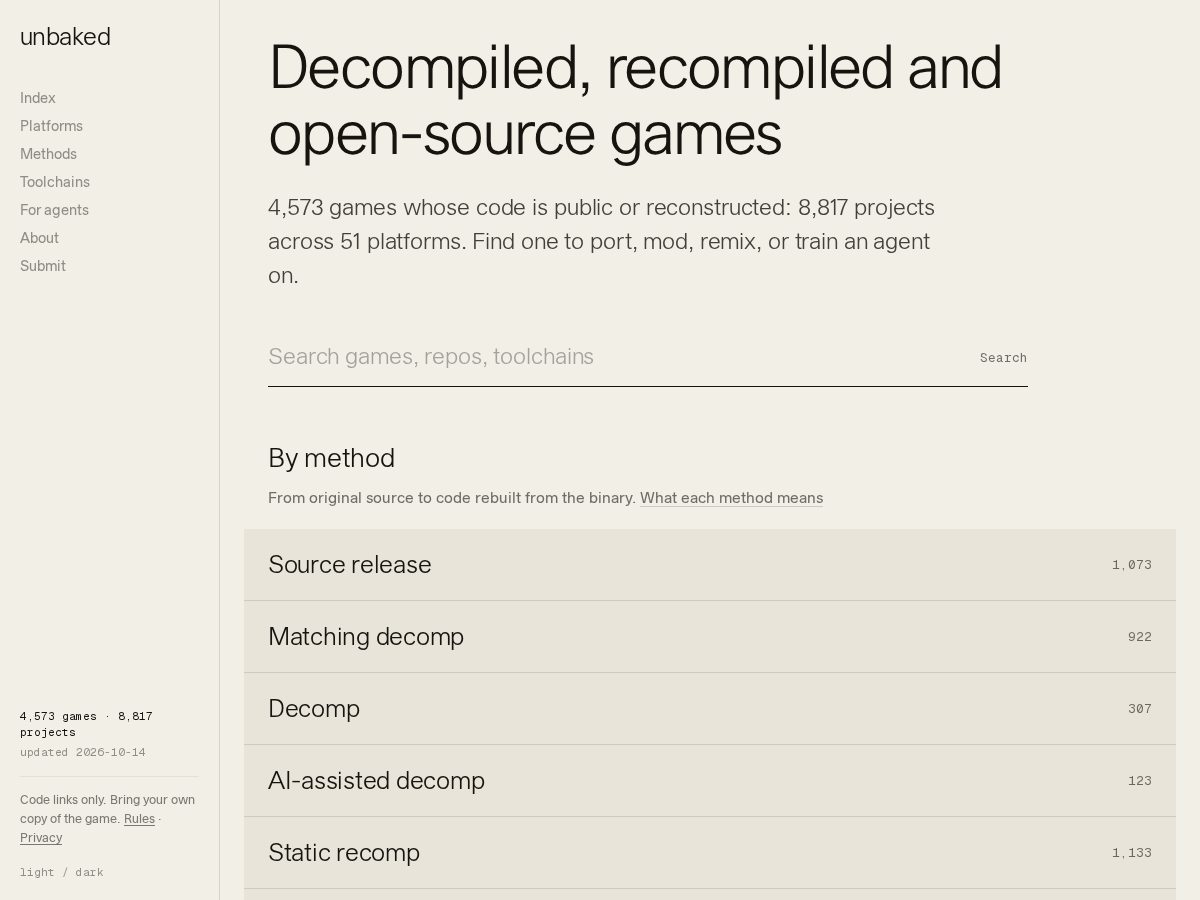Open the unbaked home logo
Screen dimensions: 1200x900
tap(65, 37)
